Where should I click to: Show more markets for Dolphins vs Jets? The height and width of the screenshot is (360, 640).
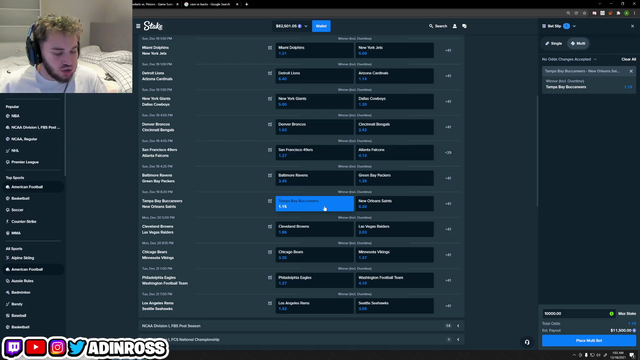point(448,51)
